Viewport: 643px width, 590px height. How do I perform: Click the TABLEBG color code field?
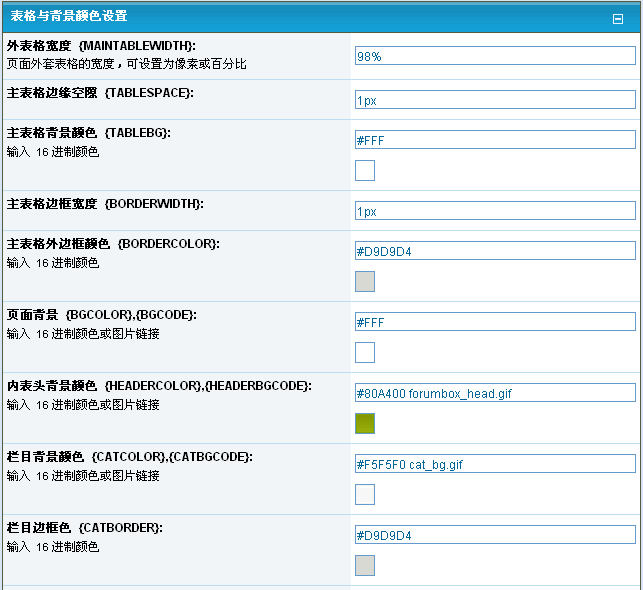coord(495,140)
